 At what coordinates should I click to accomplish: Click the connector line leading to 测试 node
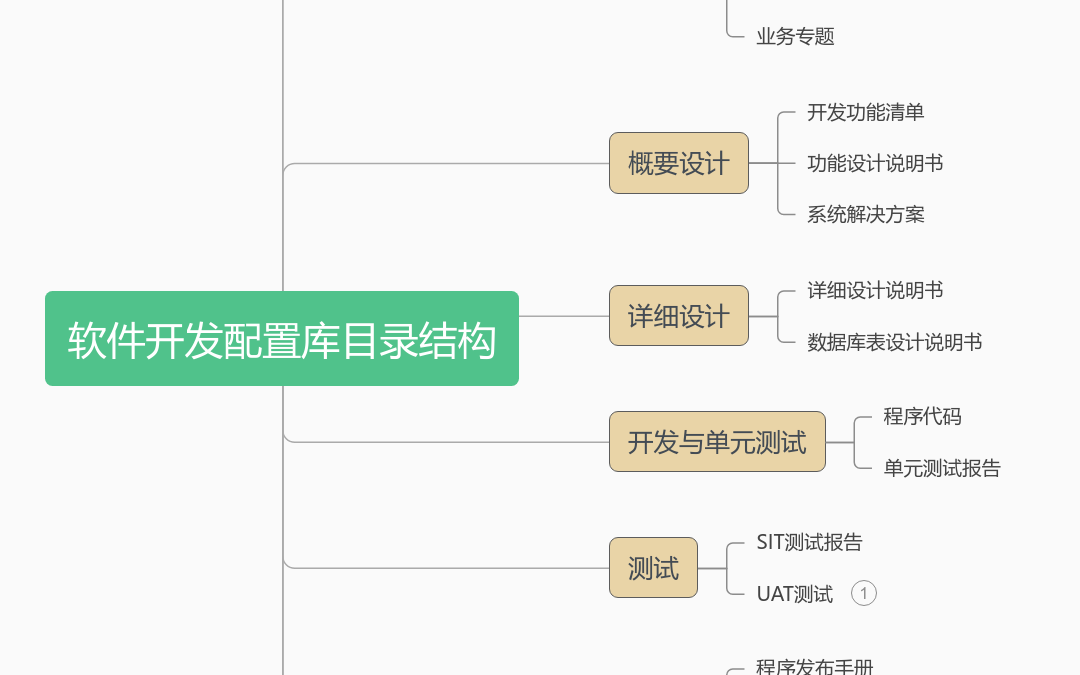coord(448,568)
